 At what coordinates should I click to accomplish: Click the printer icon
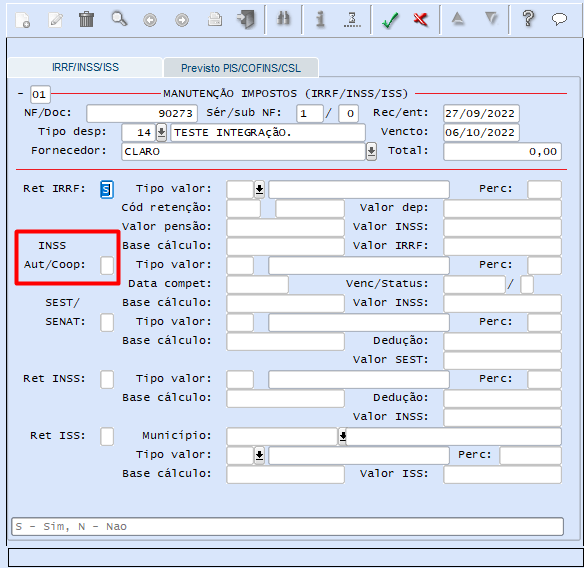click(215, 19)
